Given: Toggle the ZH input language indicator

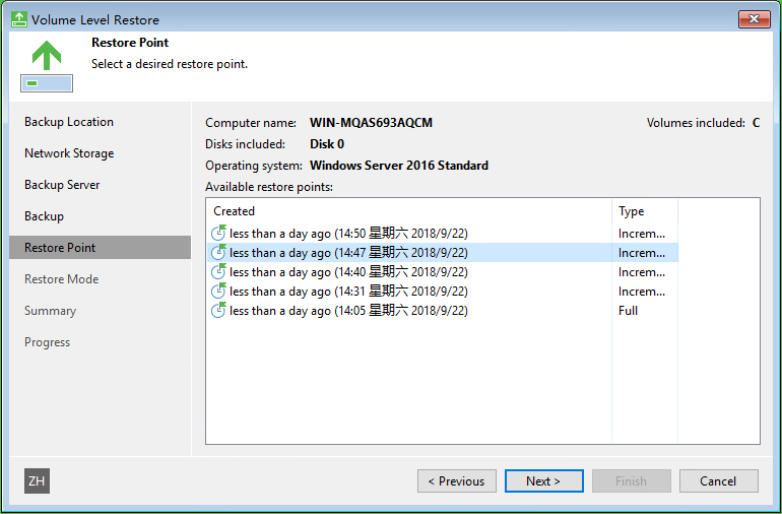Looking at the screenshot, I should tap(37, 481).
